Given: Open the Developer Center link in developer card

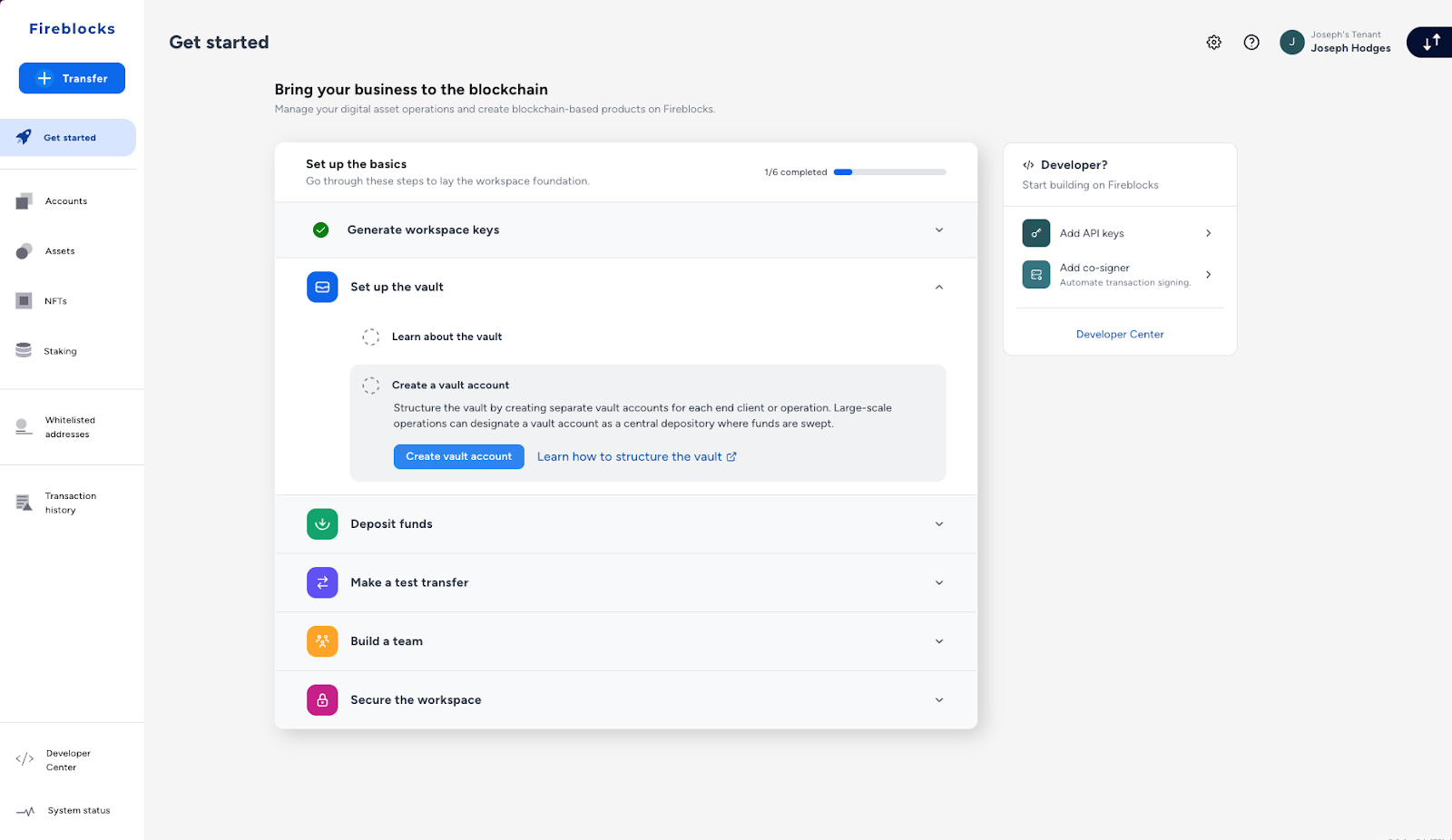Looking at the screenshot, I should (x=1120, y=334).
